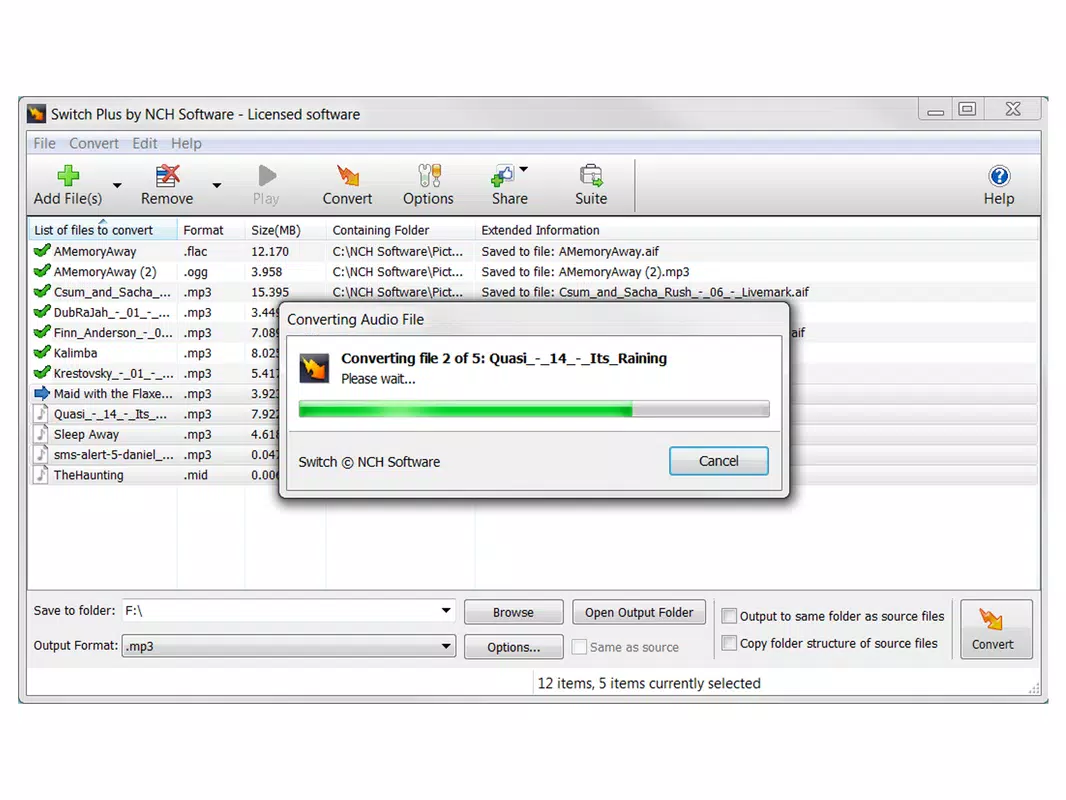Image resolution: width=1066 pixels, height=800 pixels.
Task: Open the Suite toolbox icon
Action: (x=591, y=176)
